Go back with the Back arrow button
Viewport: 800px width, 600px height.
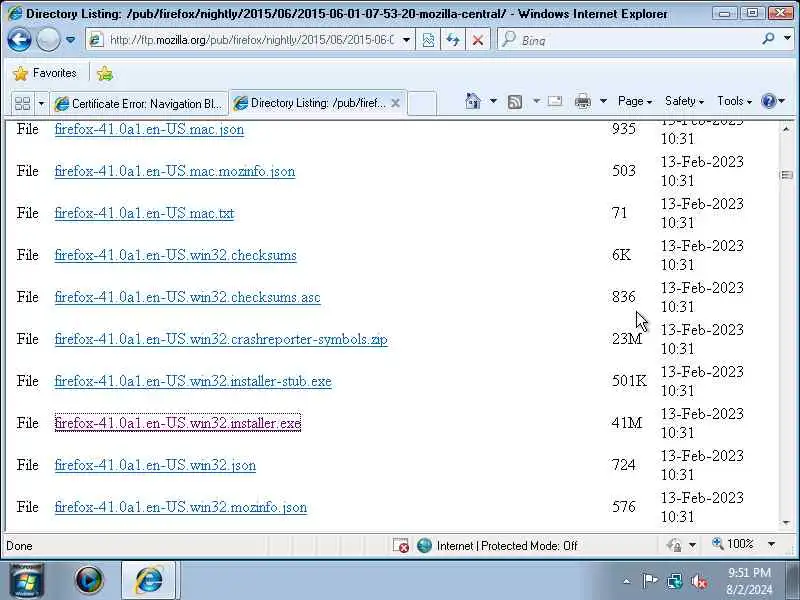tap(19, 40)
